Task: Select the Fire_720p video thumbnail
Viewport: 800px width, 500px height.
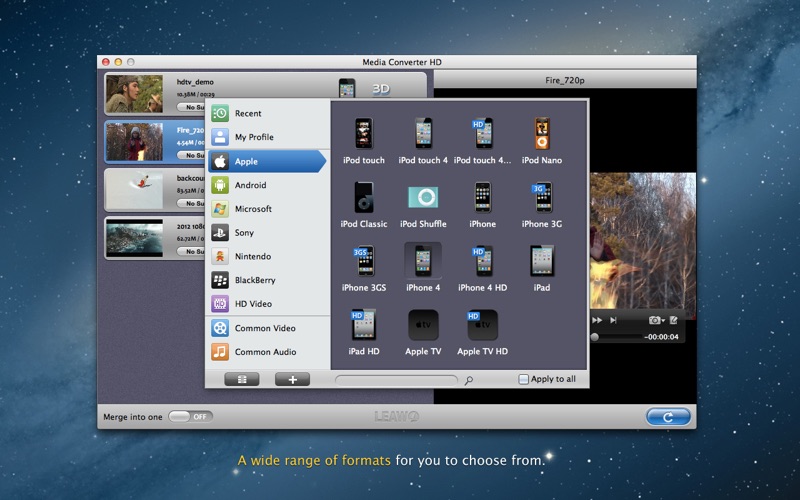Action: tap(134, 142)
